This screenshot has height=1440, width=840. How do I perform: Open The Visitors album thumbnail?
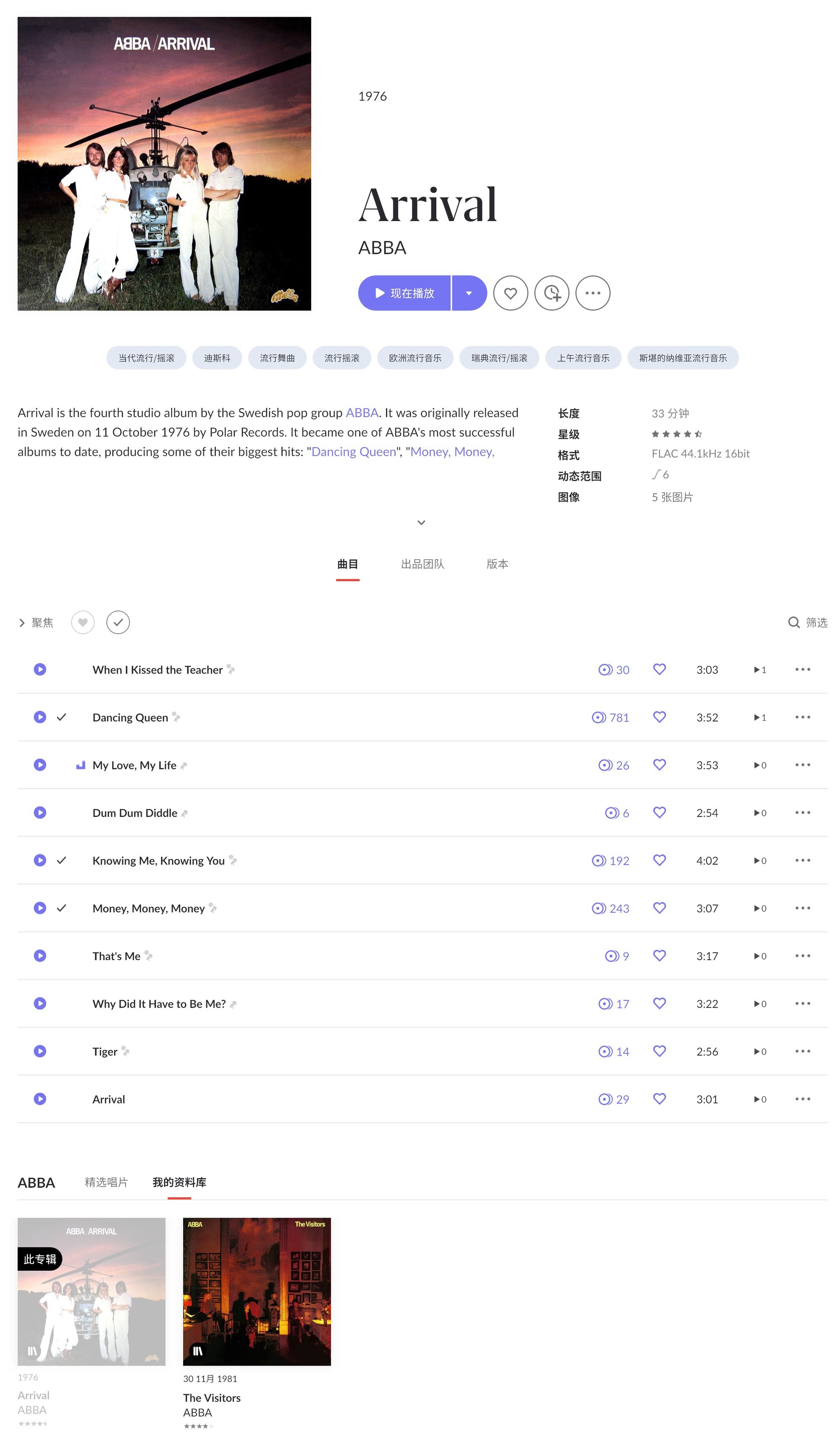[x=256, y=1291]
